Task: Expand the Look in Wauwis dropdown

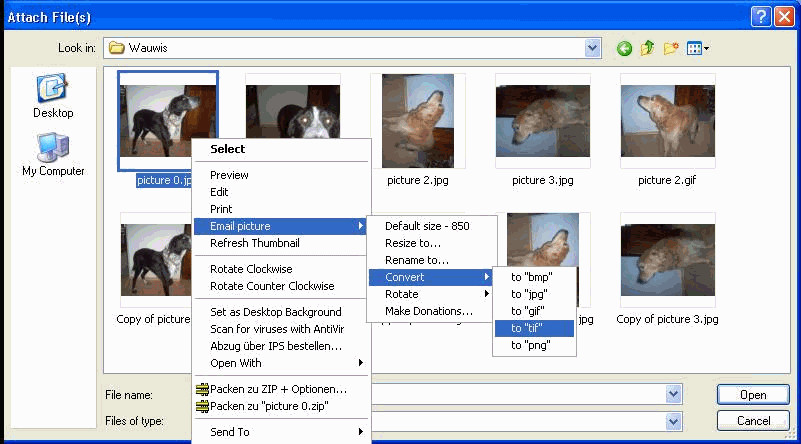Action: coord(592,48)
